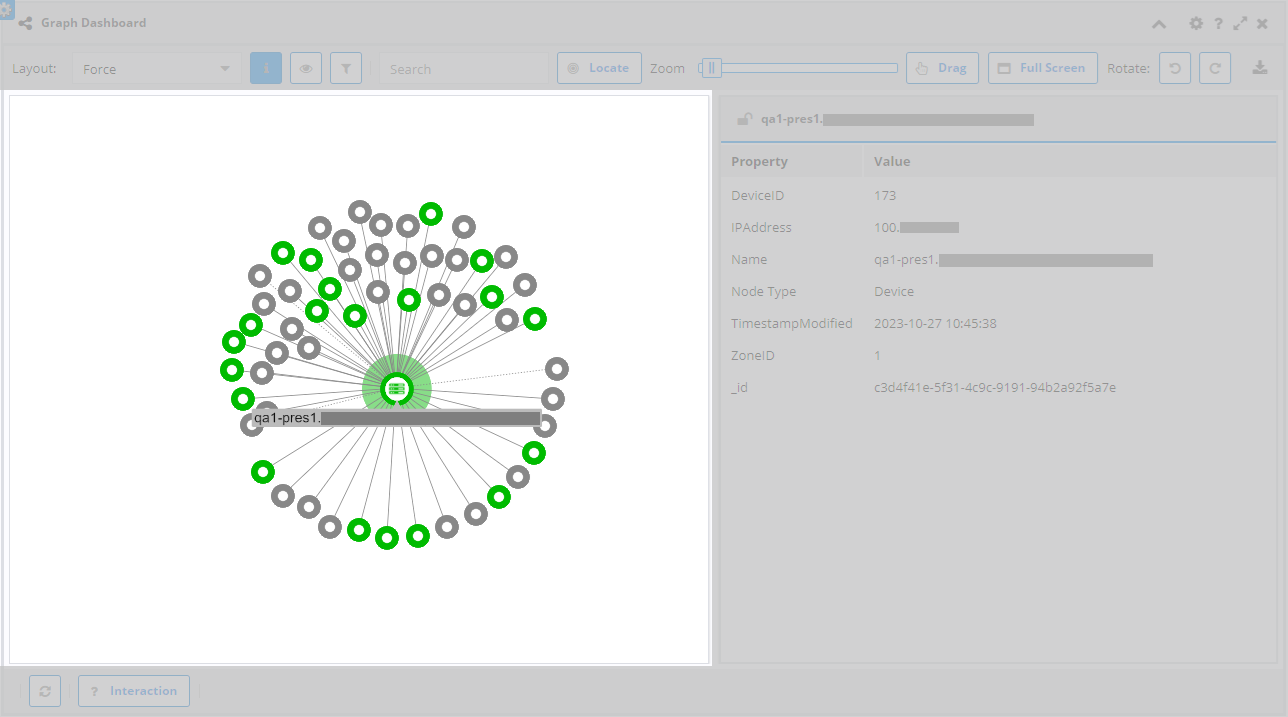
Task: Refresh the graph with the refresh icon
Action: (x=45, y=690)
